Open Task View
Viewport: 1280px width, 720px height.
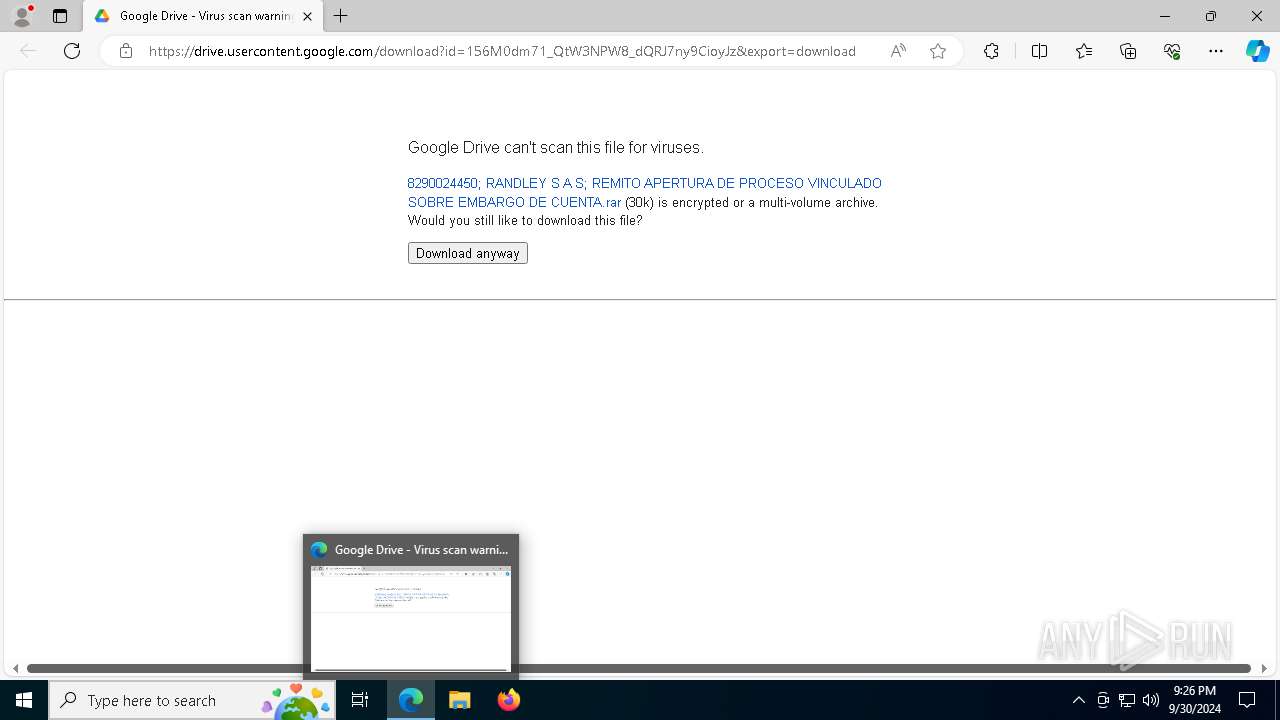(x=361, y=700)
